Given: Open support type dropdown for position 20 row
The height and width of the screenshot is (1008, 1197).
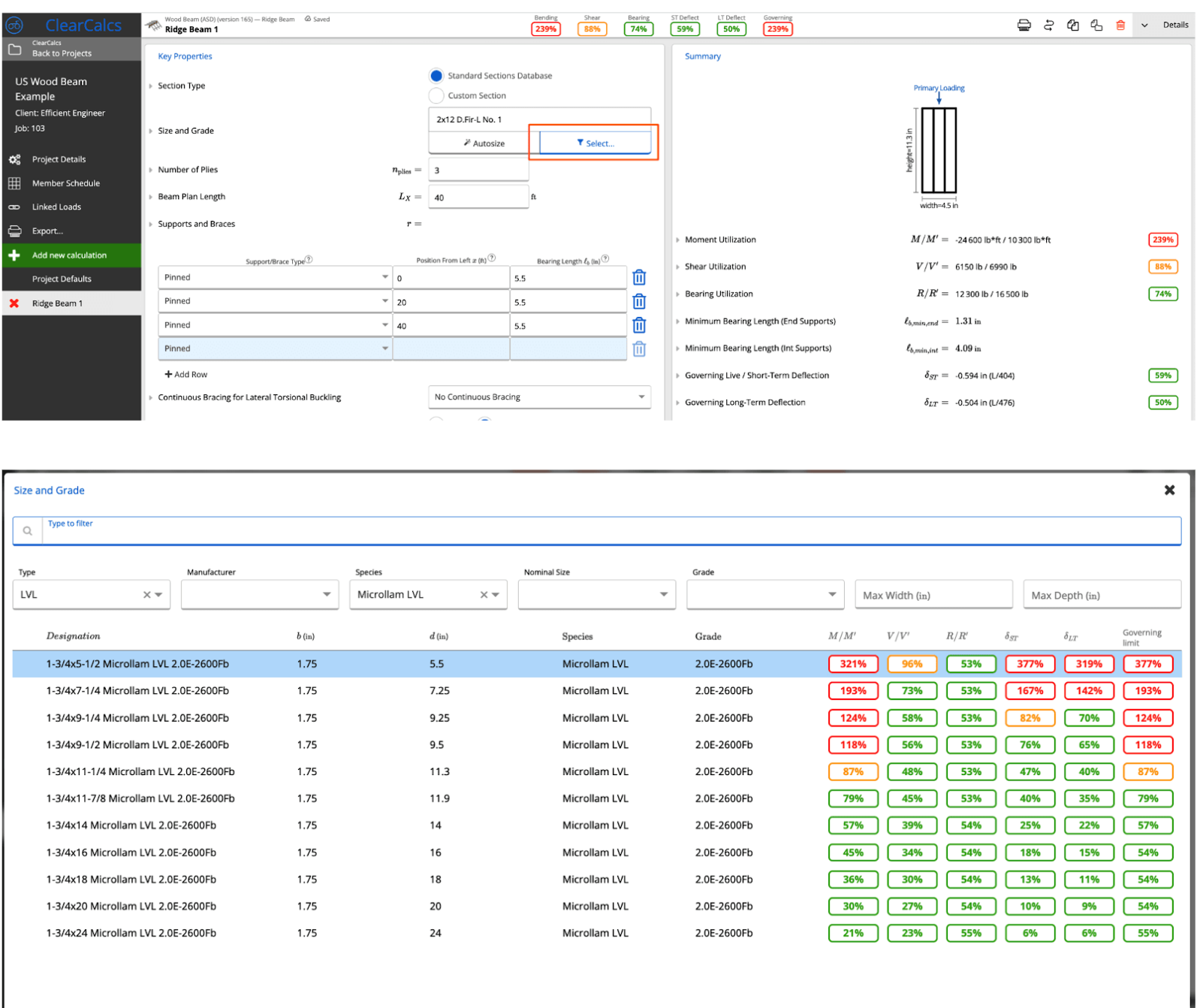Looking at the screenshot, I should 275,301.
